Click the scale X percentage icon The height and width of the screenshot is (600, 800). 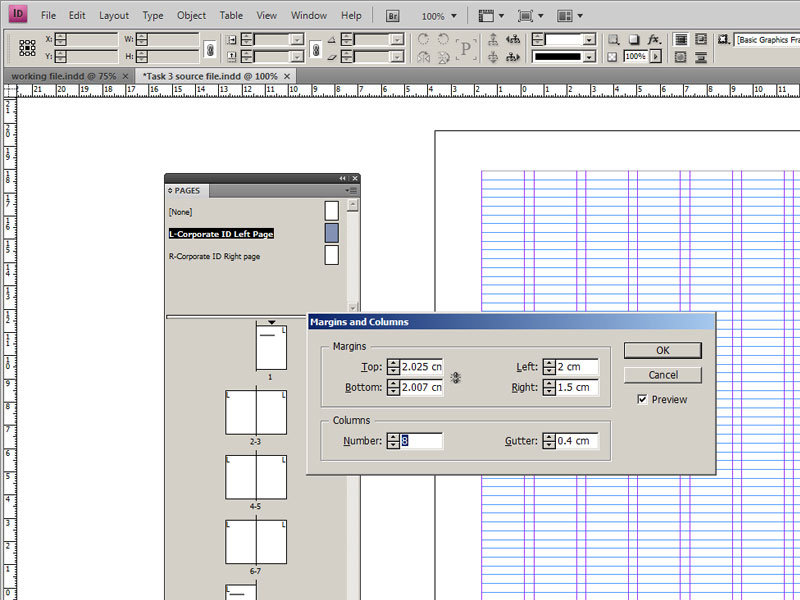(231, 39)
